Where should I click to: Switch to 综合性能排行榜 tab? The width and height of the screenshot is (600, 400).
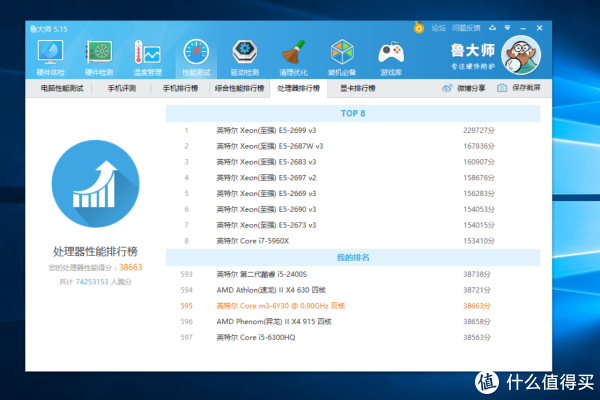click(x=240, y=88)
